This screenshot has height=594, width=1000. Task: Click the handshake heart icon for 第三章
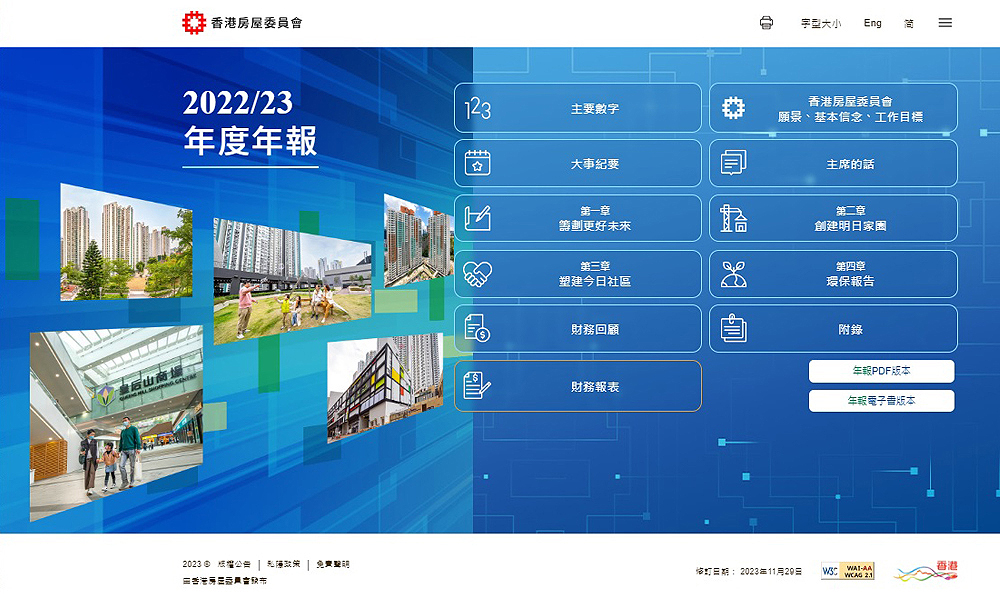[x=478, y=274]
